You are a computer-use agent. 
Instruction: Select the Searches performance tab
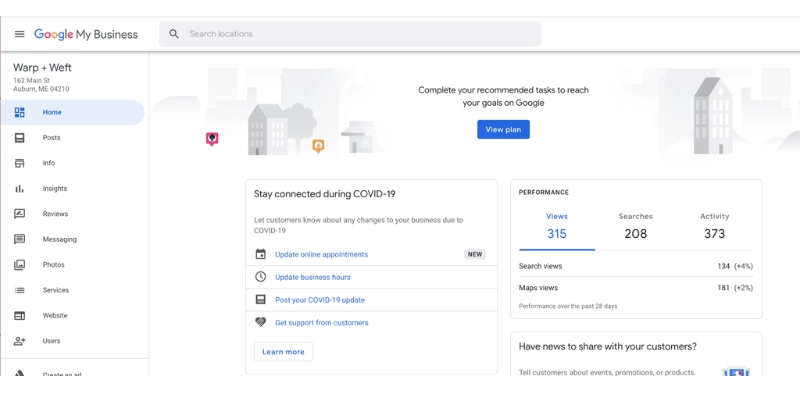pos(636,227)
